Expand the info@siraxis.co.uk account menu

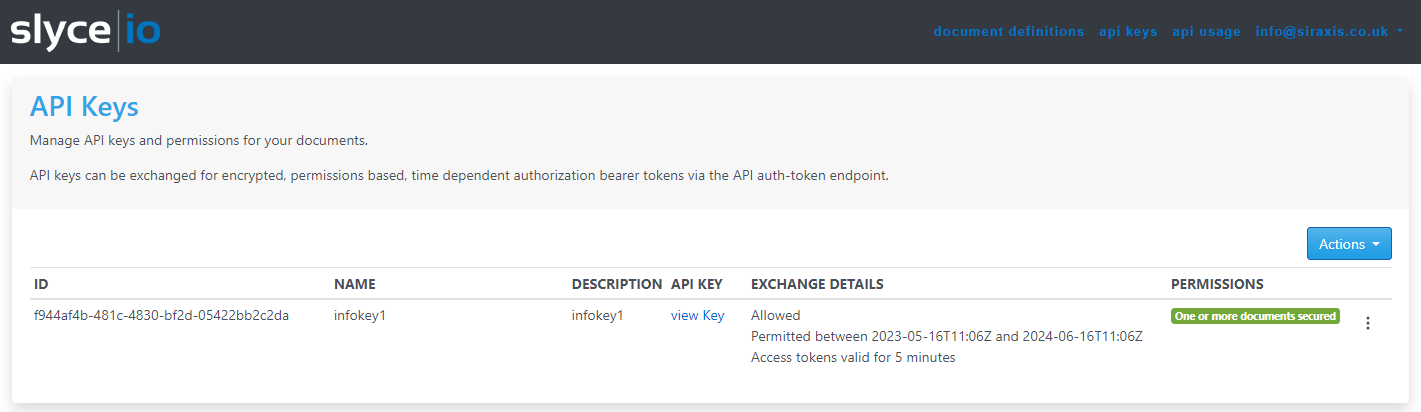pos(1328,32)
